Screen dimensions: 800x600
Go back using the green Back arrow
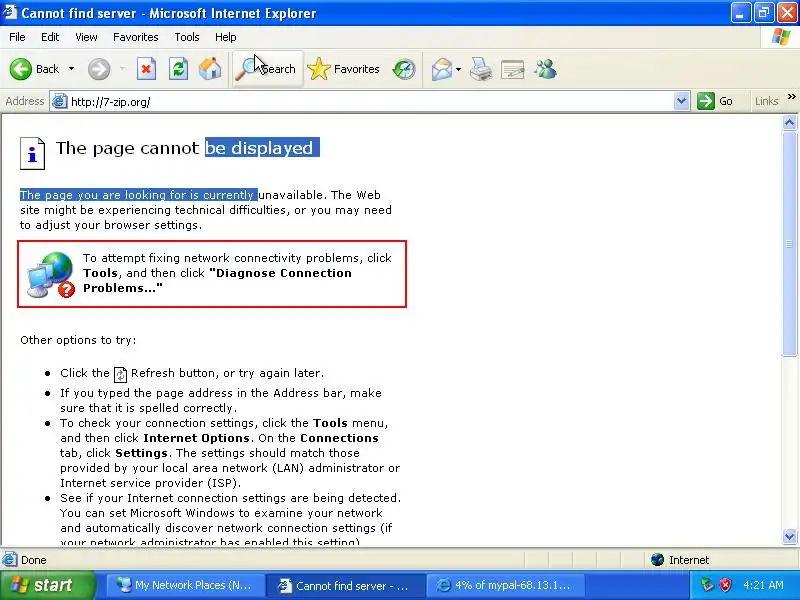click(x=21, y=69)
